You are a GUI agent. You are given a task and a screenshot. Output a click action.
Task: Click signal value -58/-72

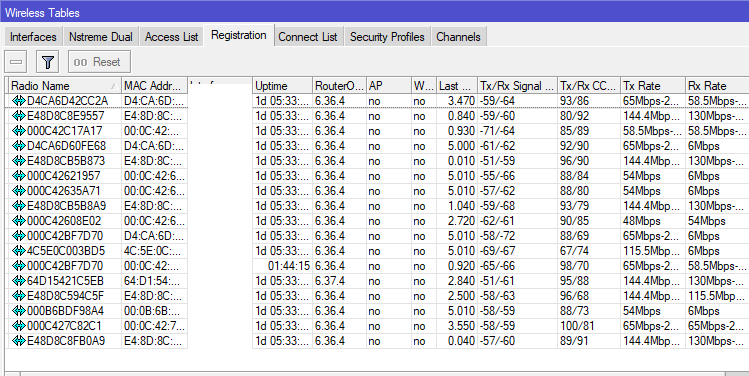tap(497, 236)
